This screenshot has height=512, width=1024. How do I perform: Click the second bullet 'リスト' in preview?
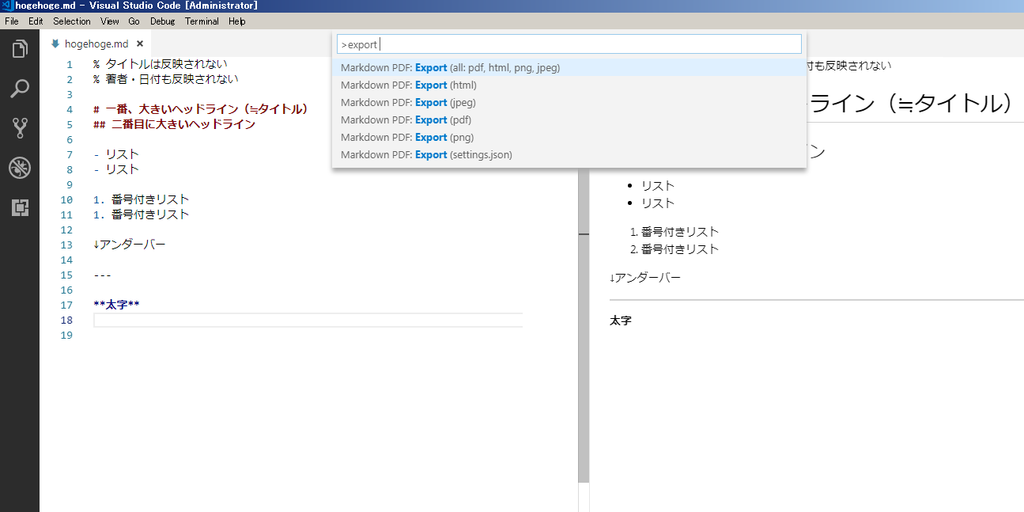pos(658,203)
